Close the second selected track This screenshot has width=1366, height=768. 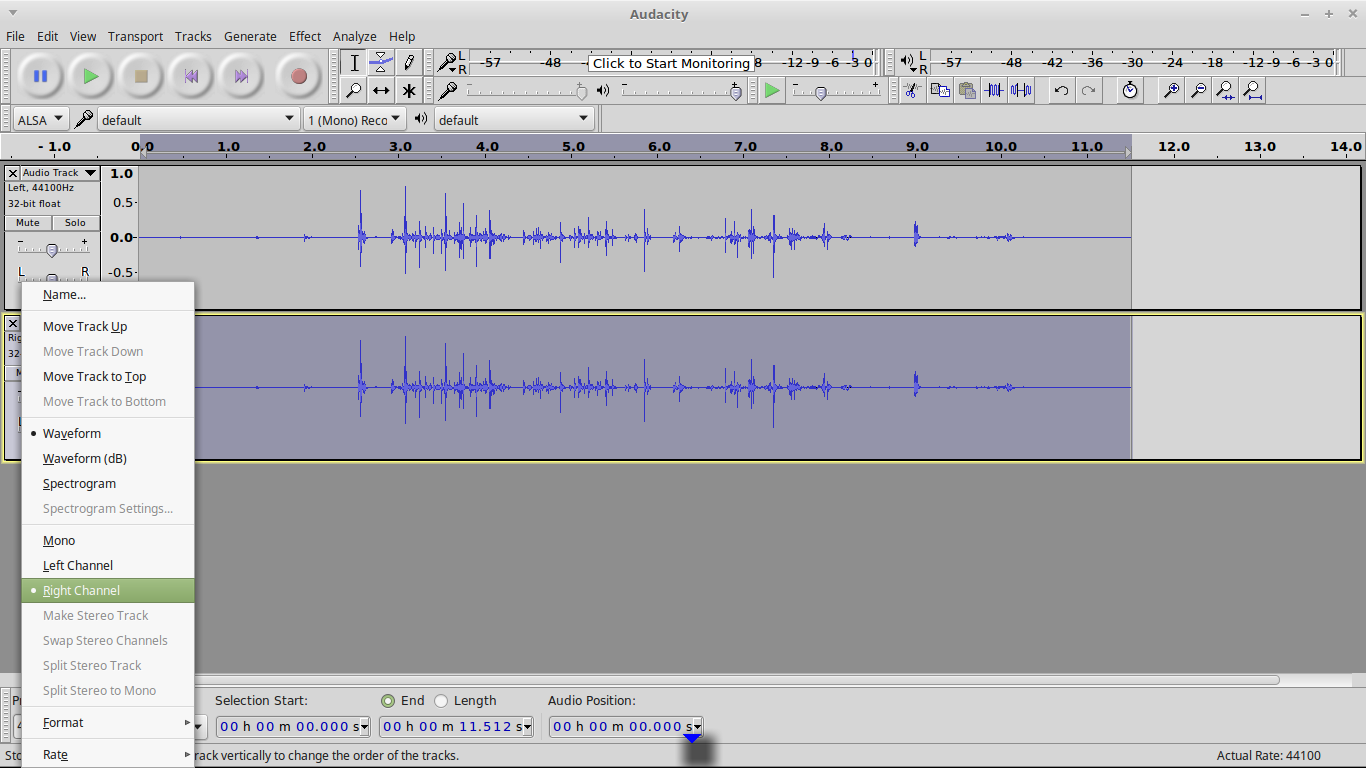point(13,323)
